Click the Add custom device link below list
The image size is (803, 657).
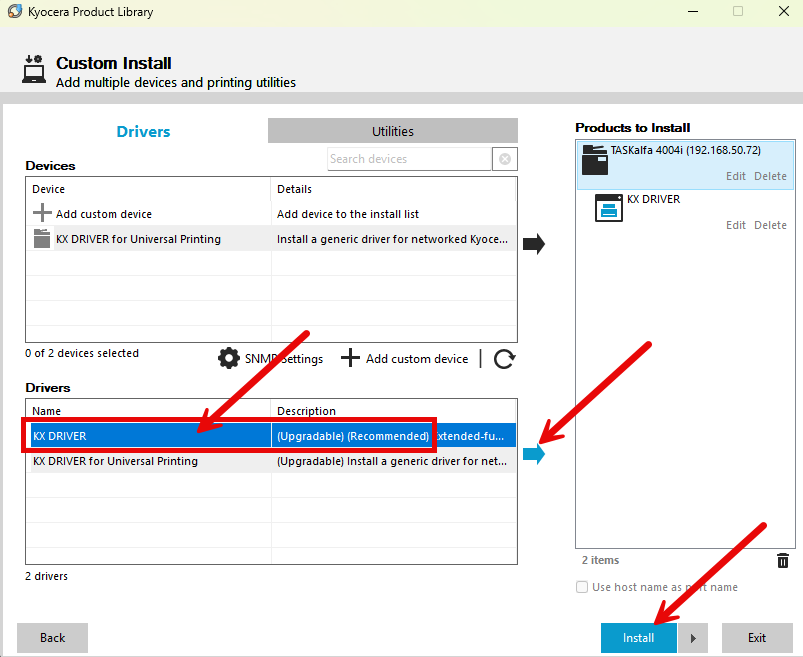coord(417,359)
